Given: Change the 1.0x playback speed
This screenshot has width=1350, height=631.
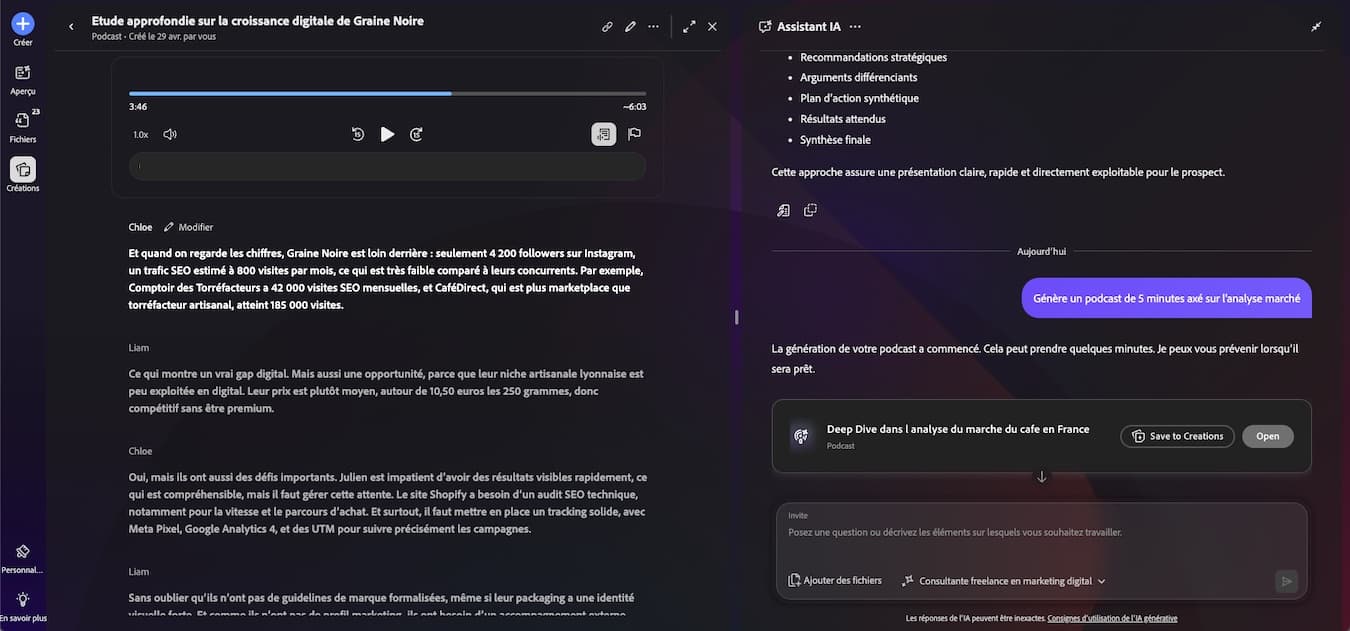Looking at the screenshot, I should point(141,134).
